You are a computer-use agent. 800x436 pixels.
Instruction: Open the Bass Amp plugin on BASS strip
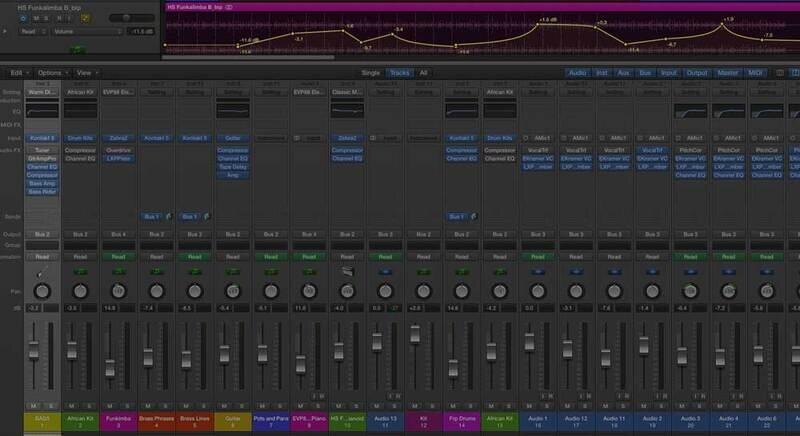tap(42, 184)
